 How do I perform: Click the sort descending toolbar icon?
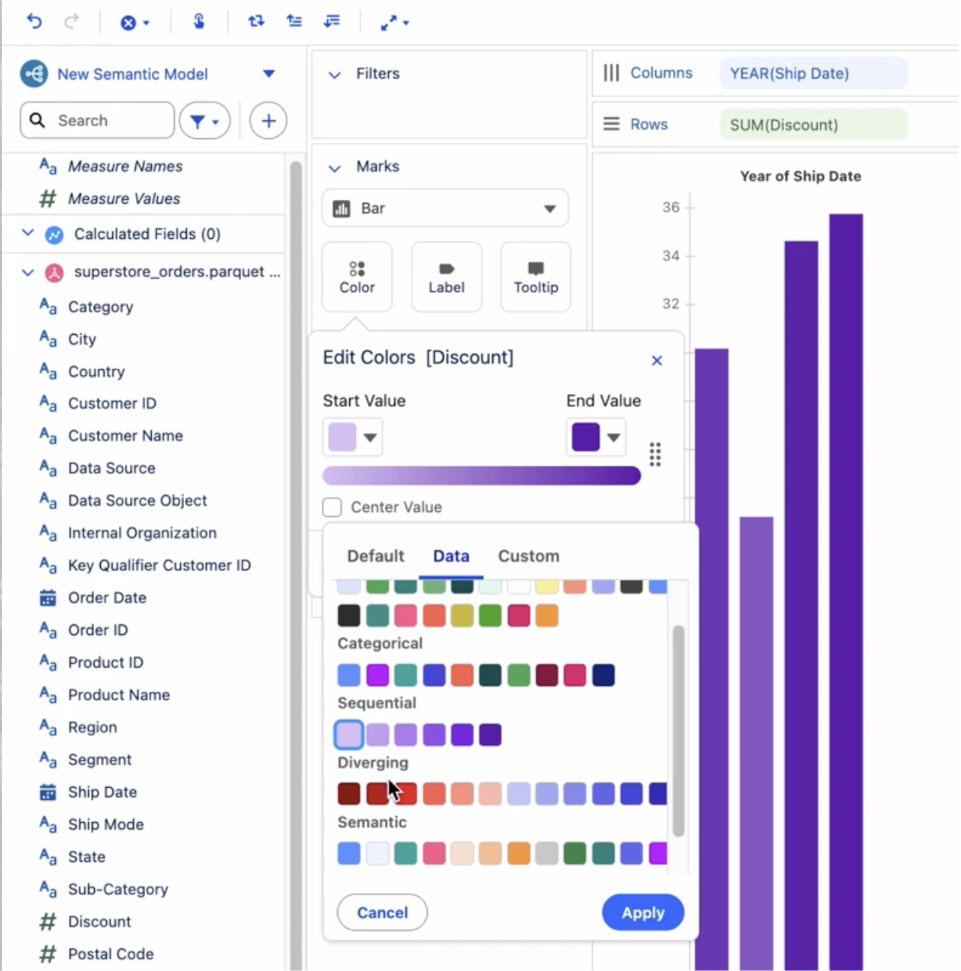[332, 21]
